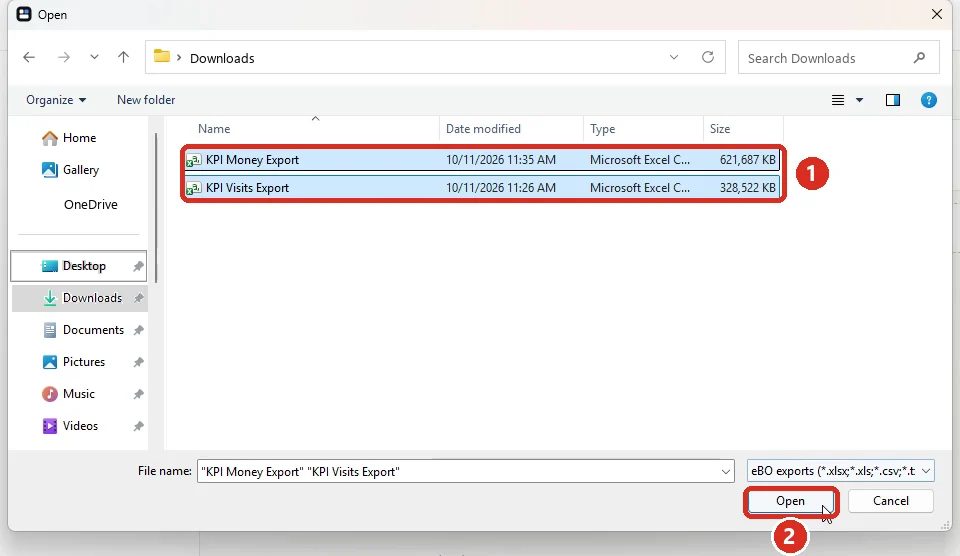Go forward using the right arrow
Image resolution: width=960 pixels, height=556 pixels.
pyautogui.click(x=64, y=58)
